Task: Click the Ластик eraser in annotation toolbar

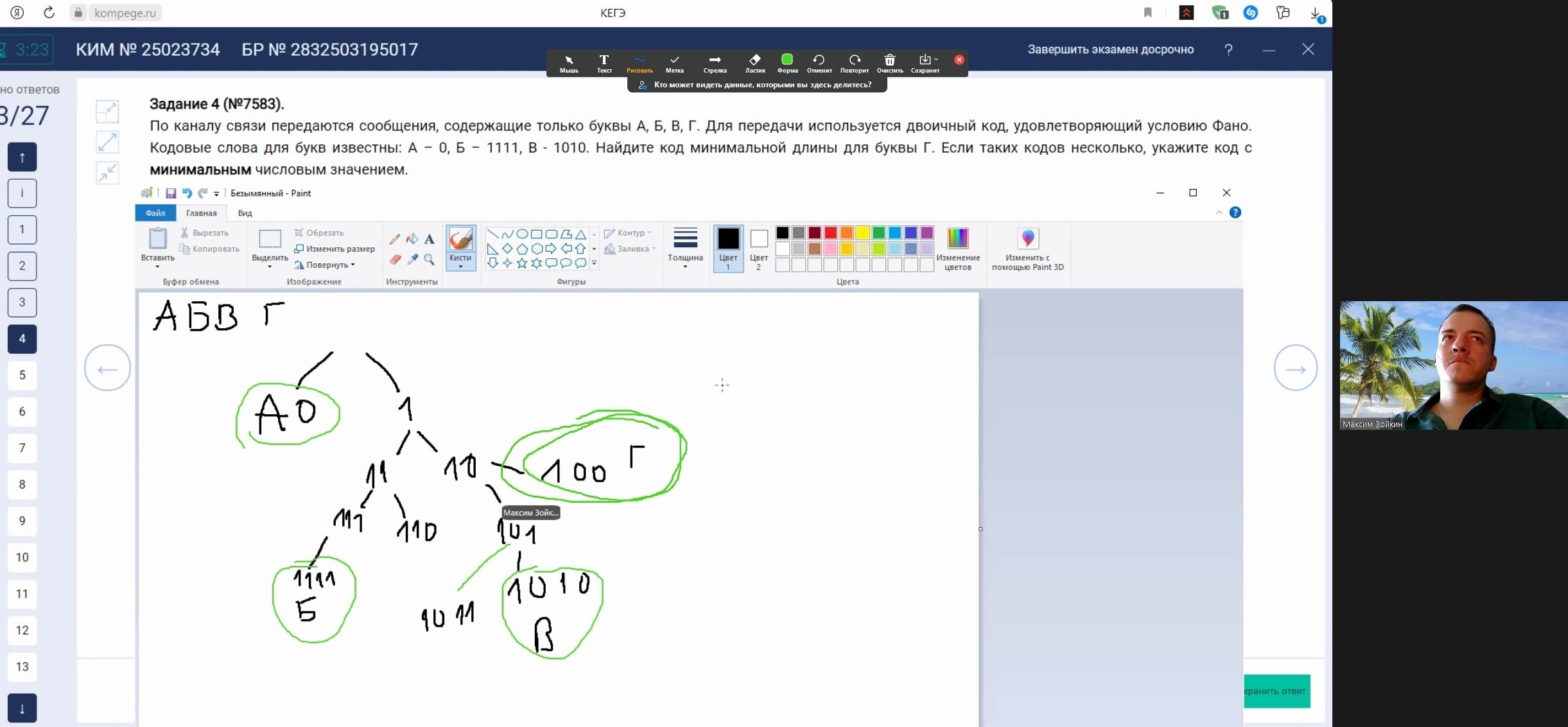Action: 755,63
